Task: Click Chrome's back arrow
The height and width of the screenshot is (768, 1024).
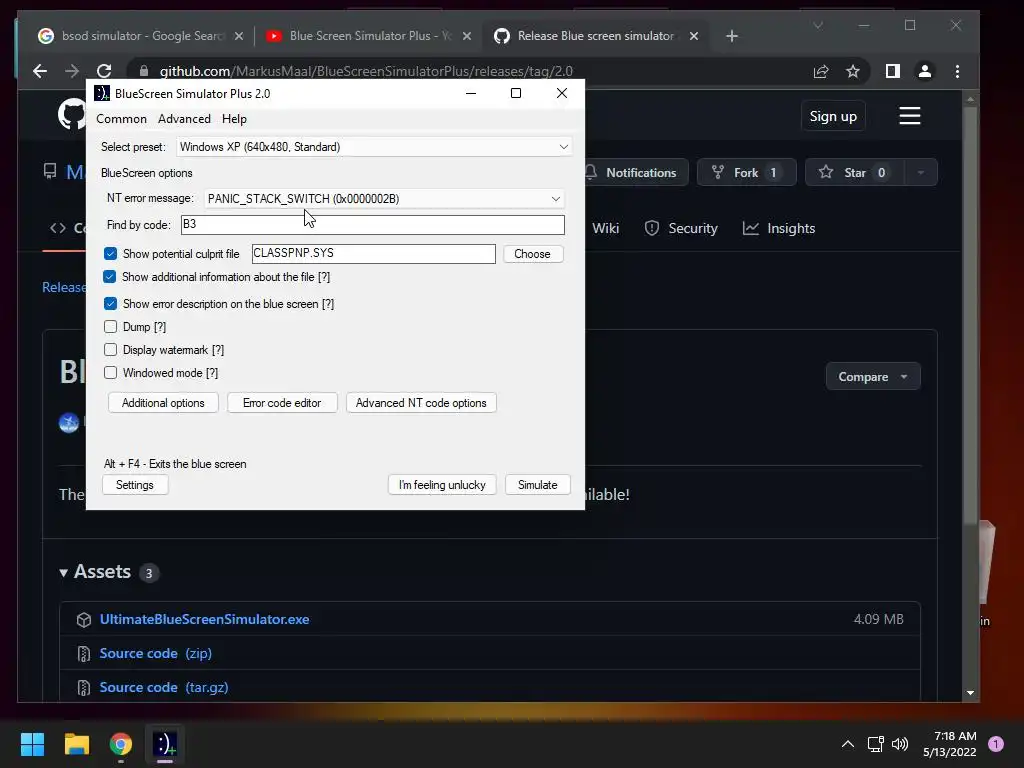Action: click(x=40, y=71)
